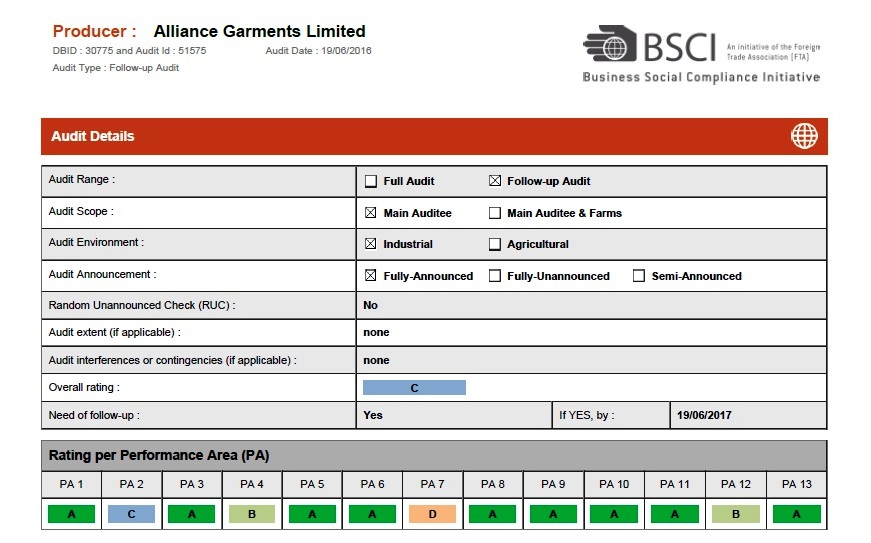
Task: Click the green A rating under PA 11
Action: (674, 514)
